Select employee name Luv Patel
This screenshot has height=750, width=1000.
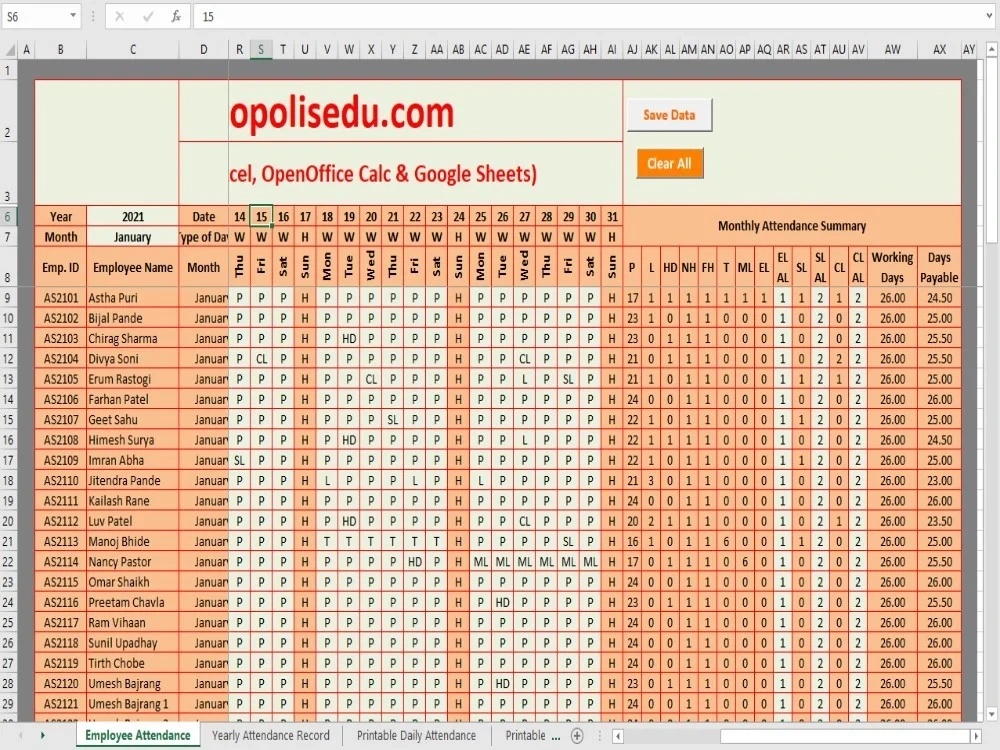click(x=133, y=521)
